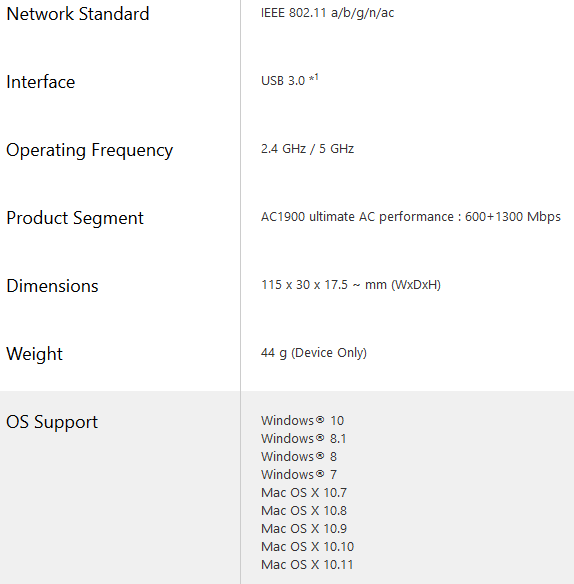Select the AC1900 ultimate AC performance text
The width and height of the screenshot is (574, 584).
pos(357,217)
